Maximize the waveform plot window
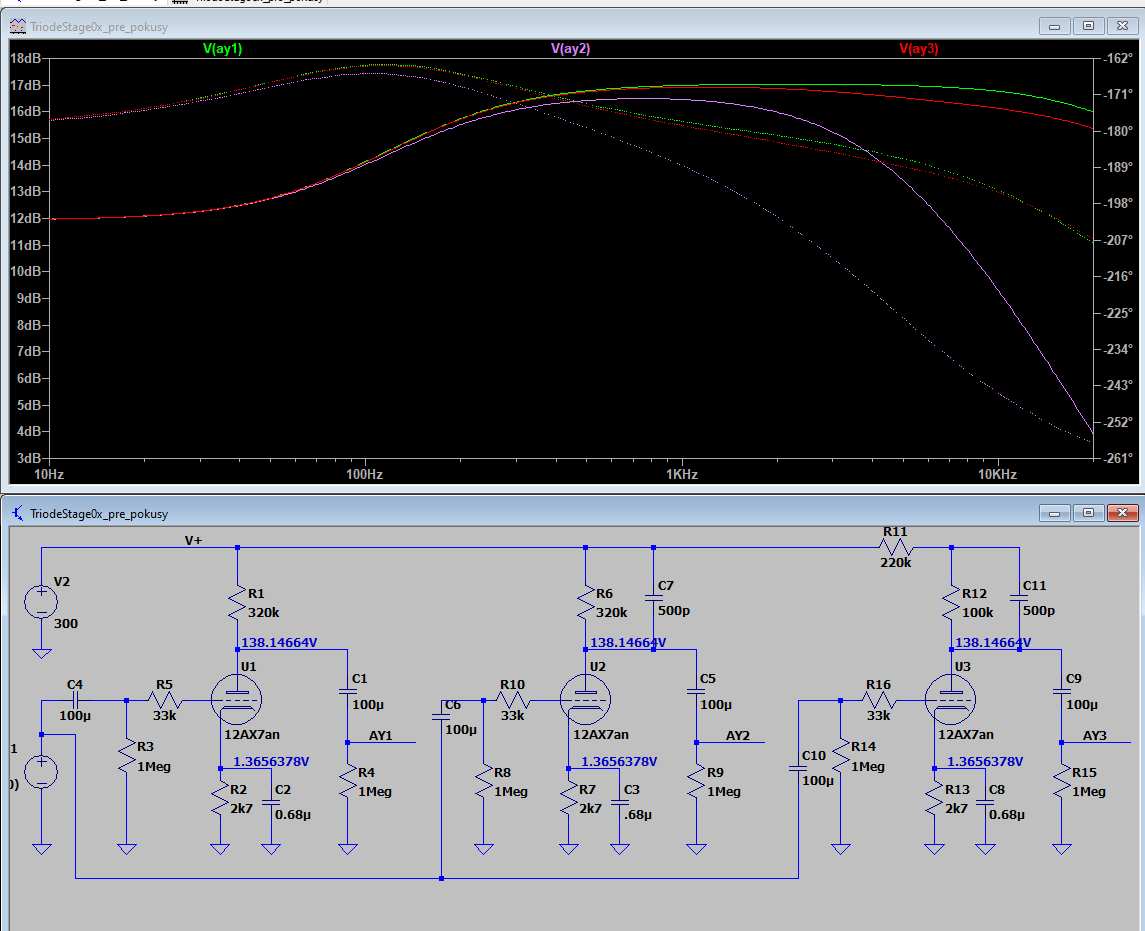Screen dimensions: 1145x931 (1089, 25)
